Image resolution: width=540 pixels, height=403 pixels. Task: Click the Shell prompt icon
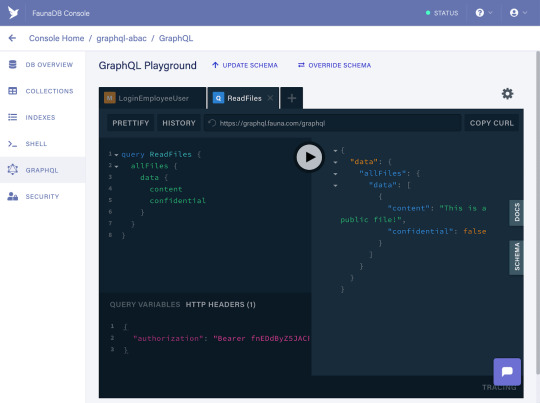[x=12, y=144]
